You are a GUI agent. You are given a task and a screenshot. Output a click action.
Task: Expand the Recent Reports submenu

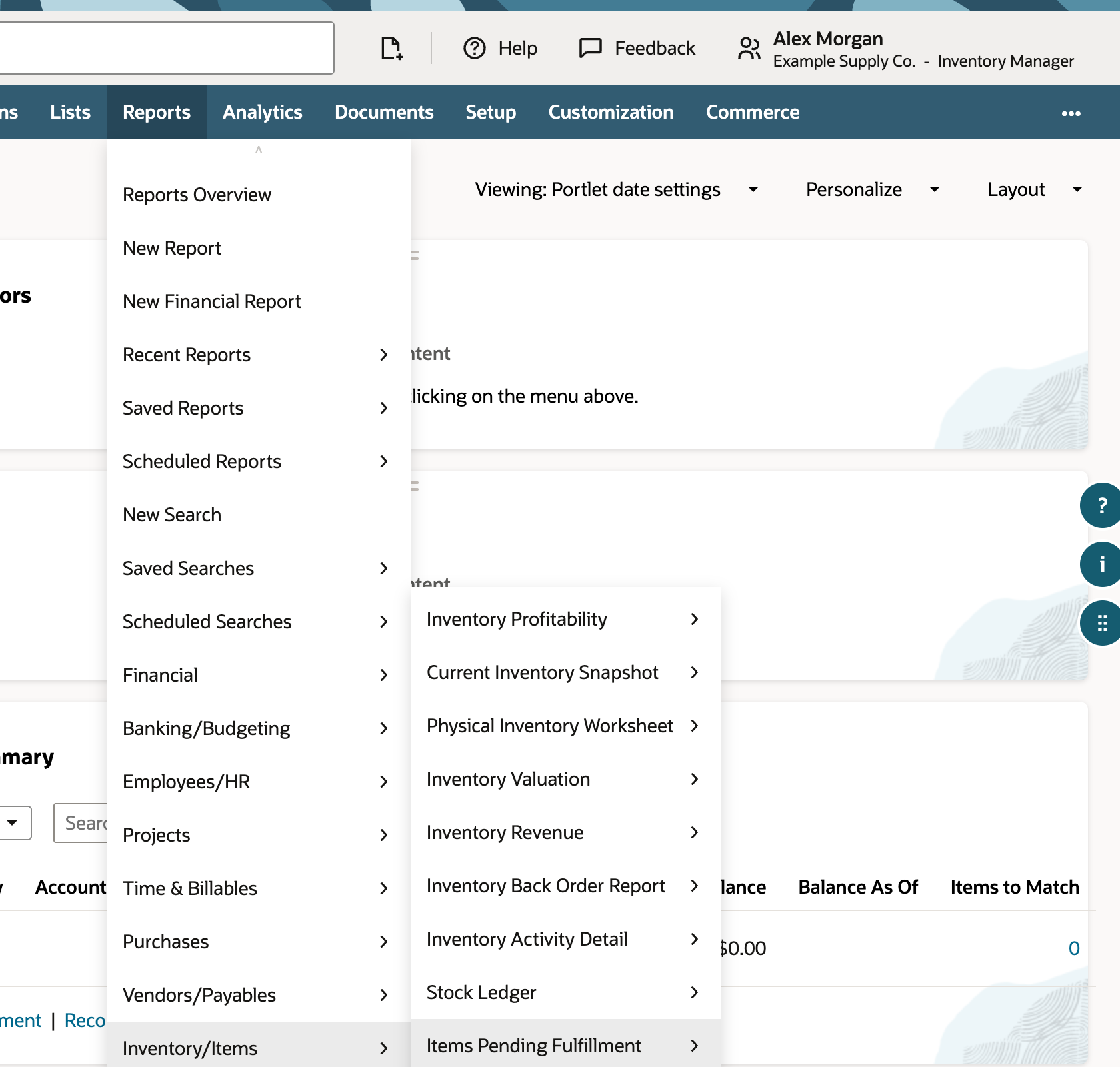259,355
